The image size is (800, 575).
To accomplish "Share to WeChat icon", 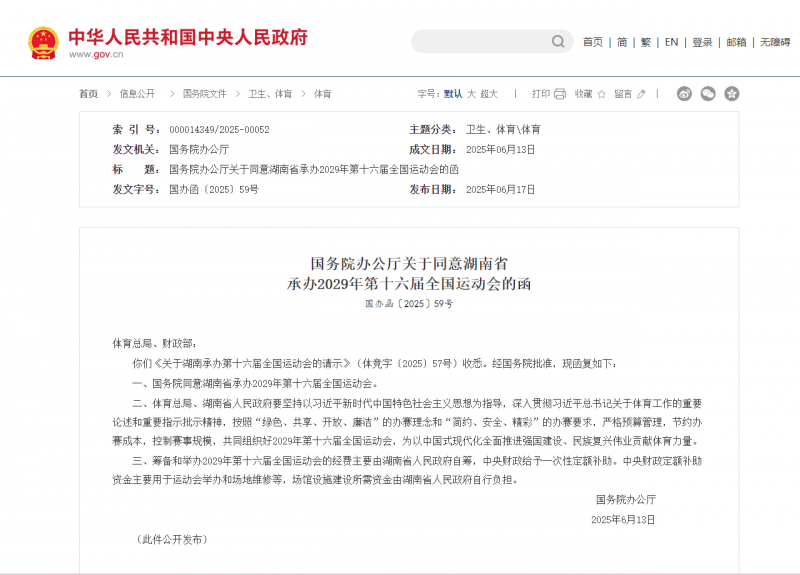I will (708, 93).
